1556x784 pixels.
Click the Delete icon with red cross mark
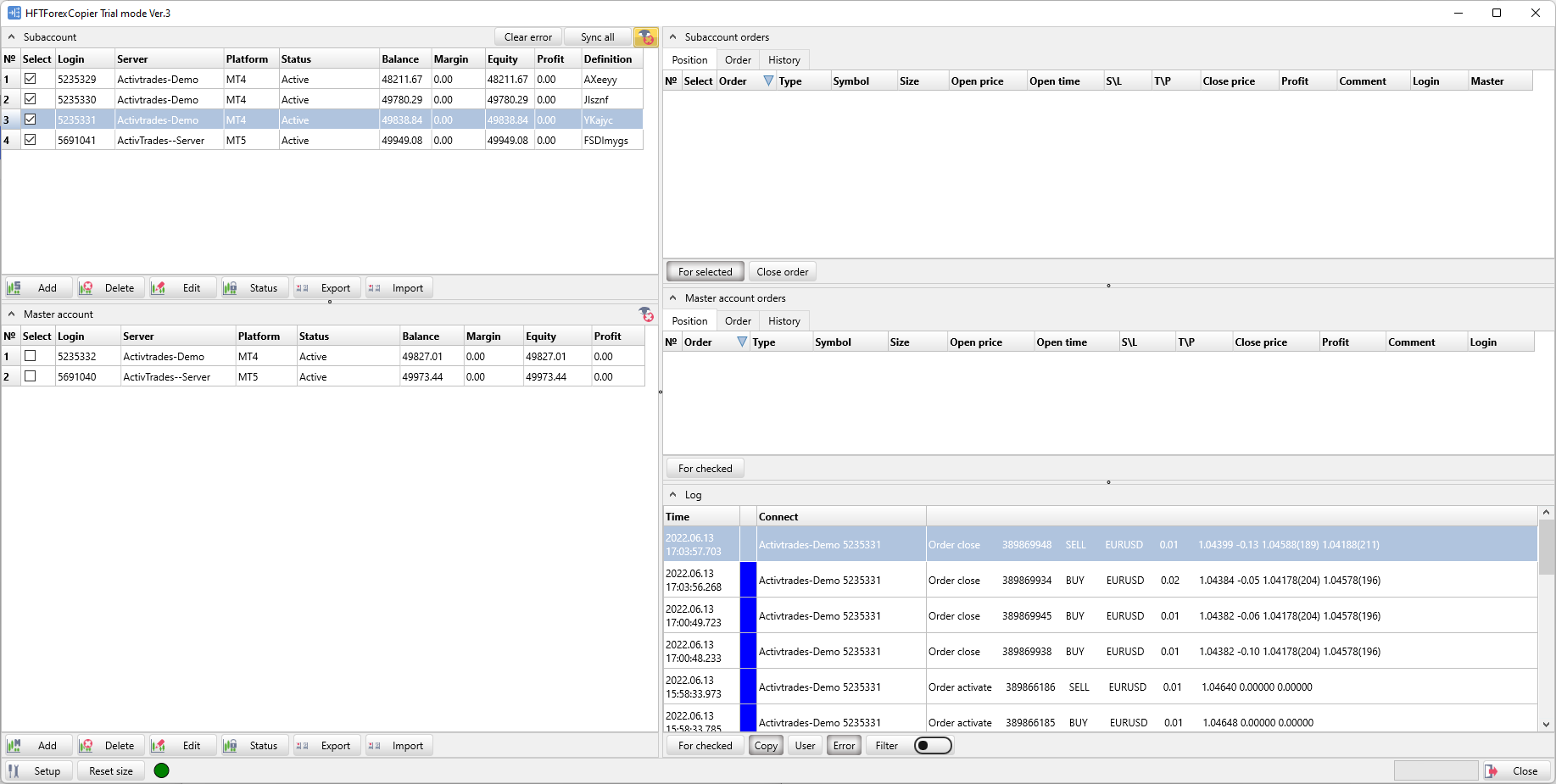[x=86, y=287]
